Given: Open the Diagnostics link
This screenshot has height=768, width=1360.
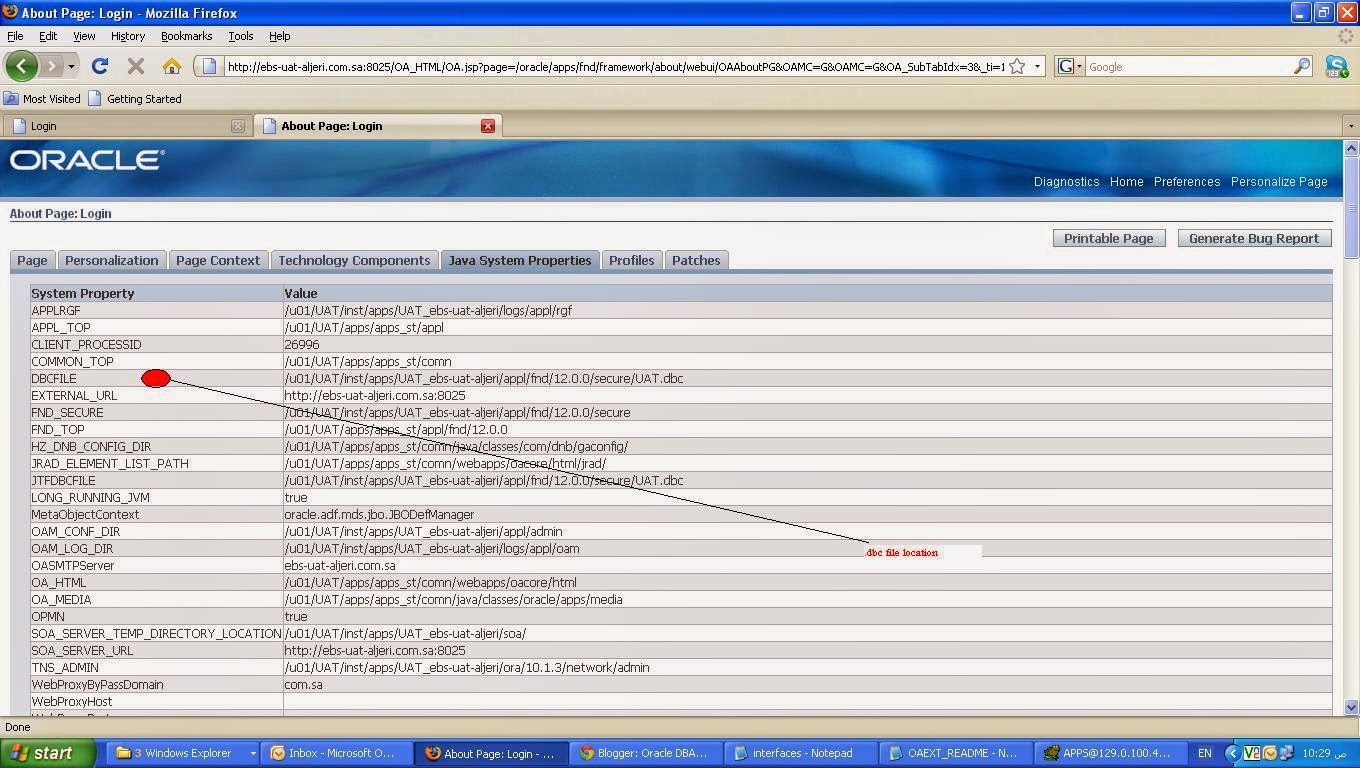Looking at the screenshot, I should (1066, 182).
